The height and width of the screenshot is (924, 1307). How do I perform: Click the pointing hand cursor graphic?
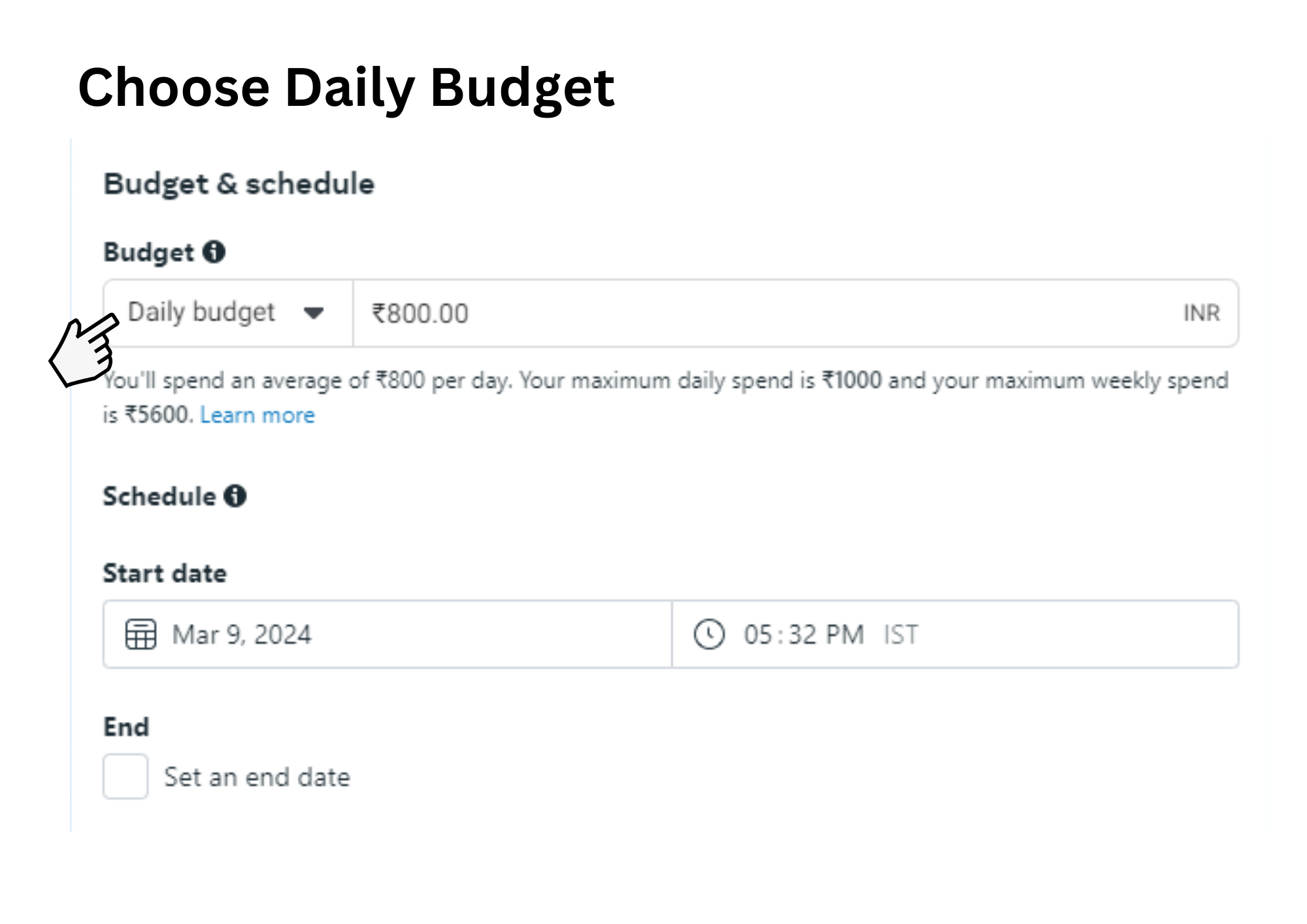coord(84,350)
